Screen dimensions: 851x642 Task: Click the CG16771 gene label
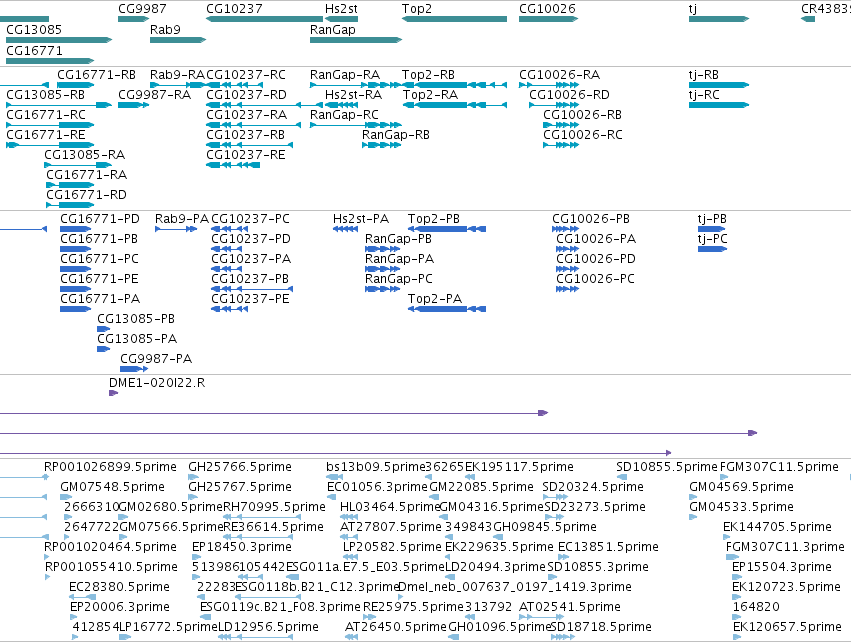(x=34, y=51)
